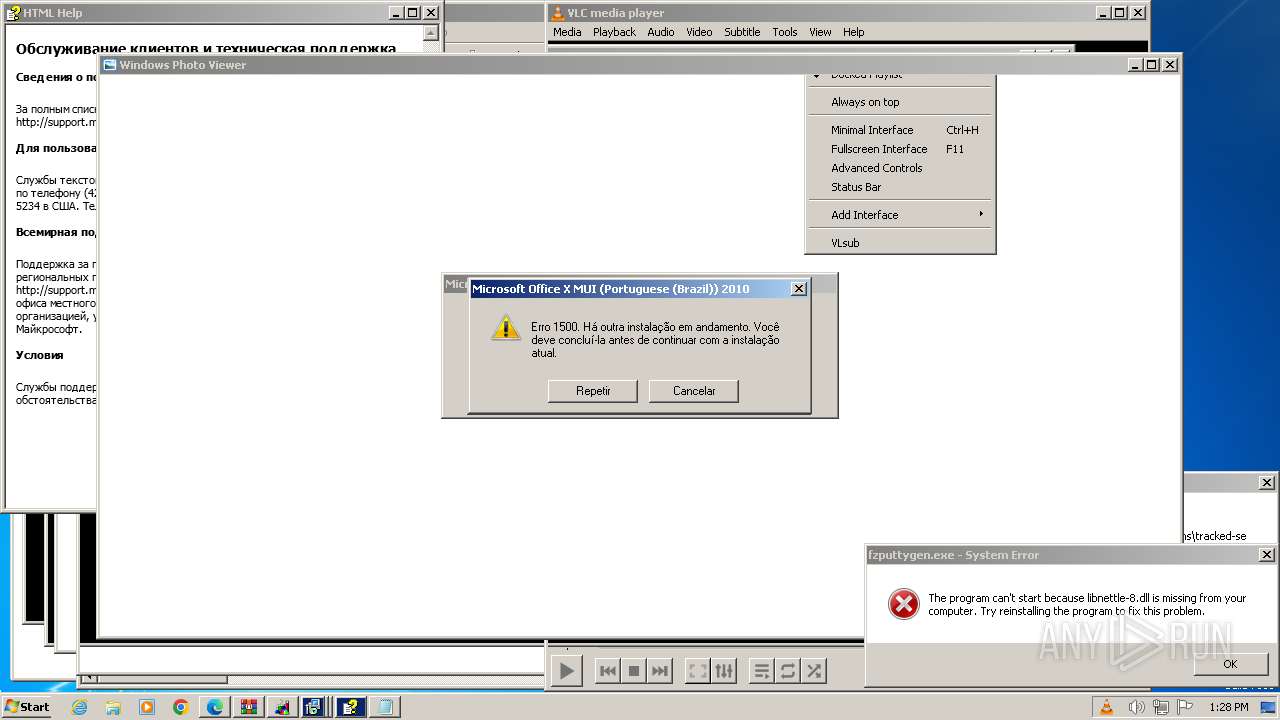The image size is (1280, 720).
Task: Open VLC View menu
Action: pos(820,32)
